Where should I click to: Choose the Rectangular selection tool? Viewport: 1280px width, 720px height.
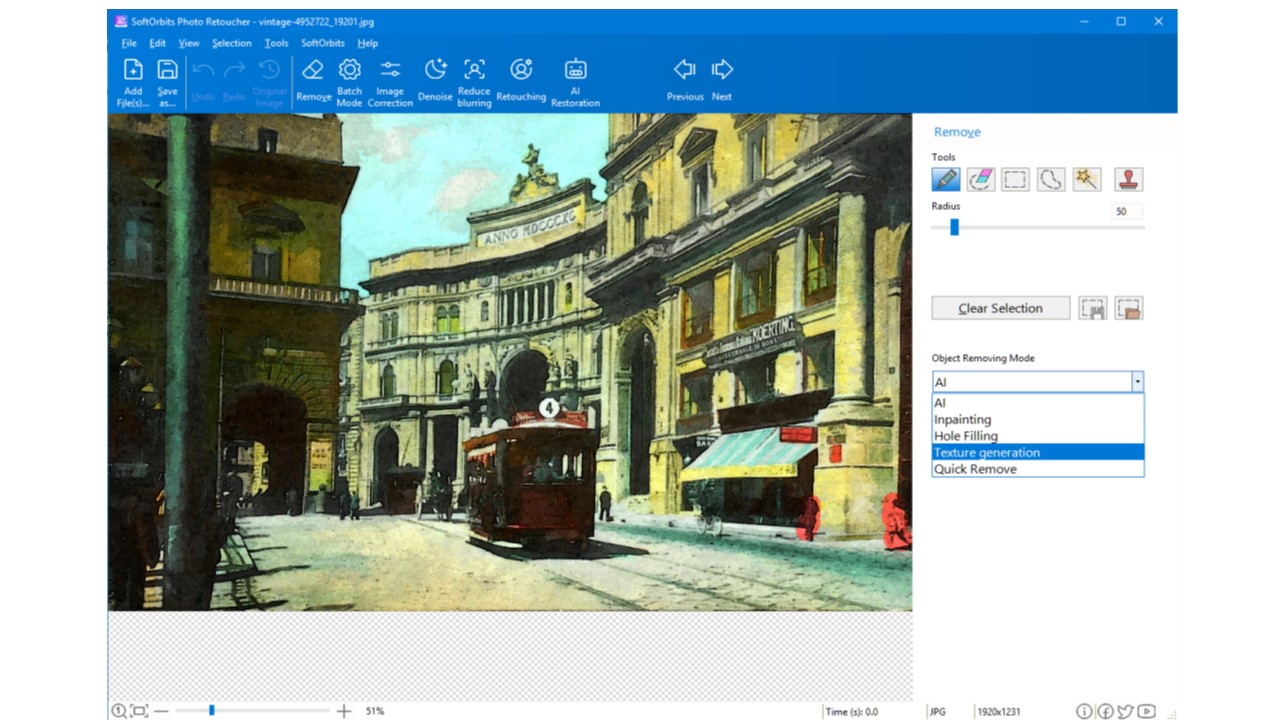[1015, 179]
